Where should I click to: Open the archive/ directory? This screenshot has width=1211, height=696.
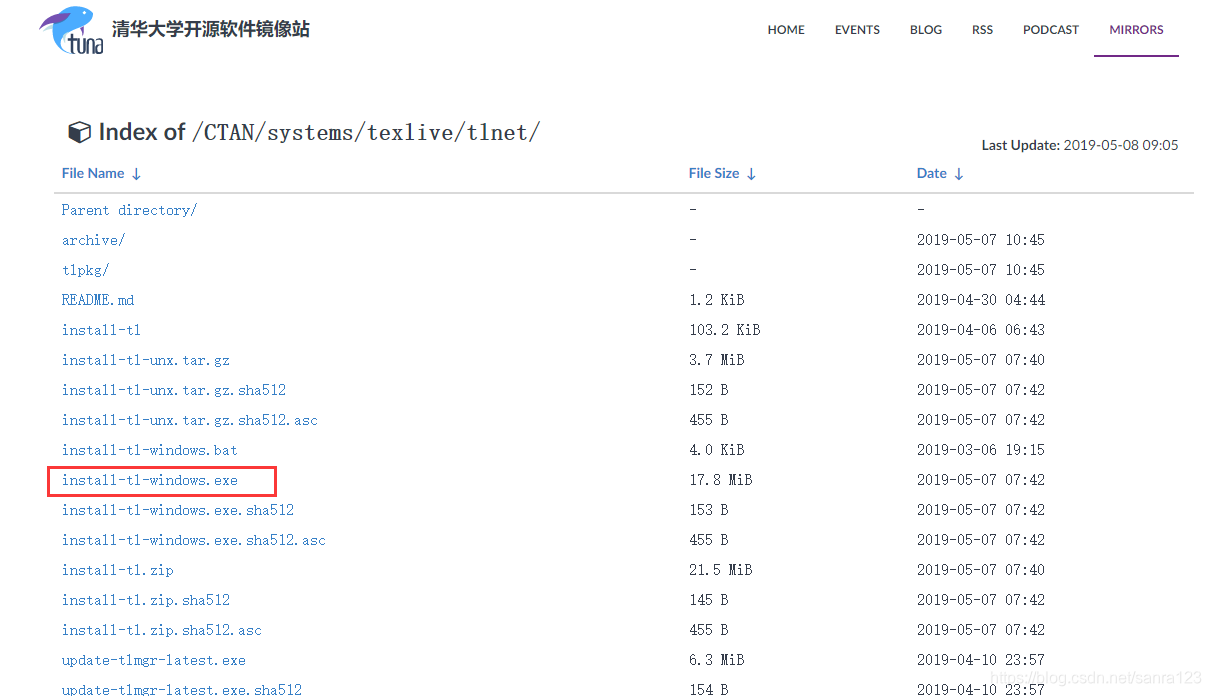point(93,240)
